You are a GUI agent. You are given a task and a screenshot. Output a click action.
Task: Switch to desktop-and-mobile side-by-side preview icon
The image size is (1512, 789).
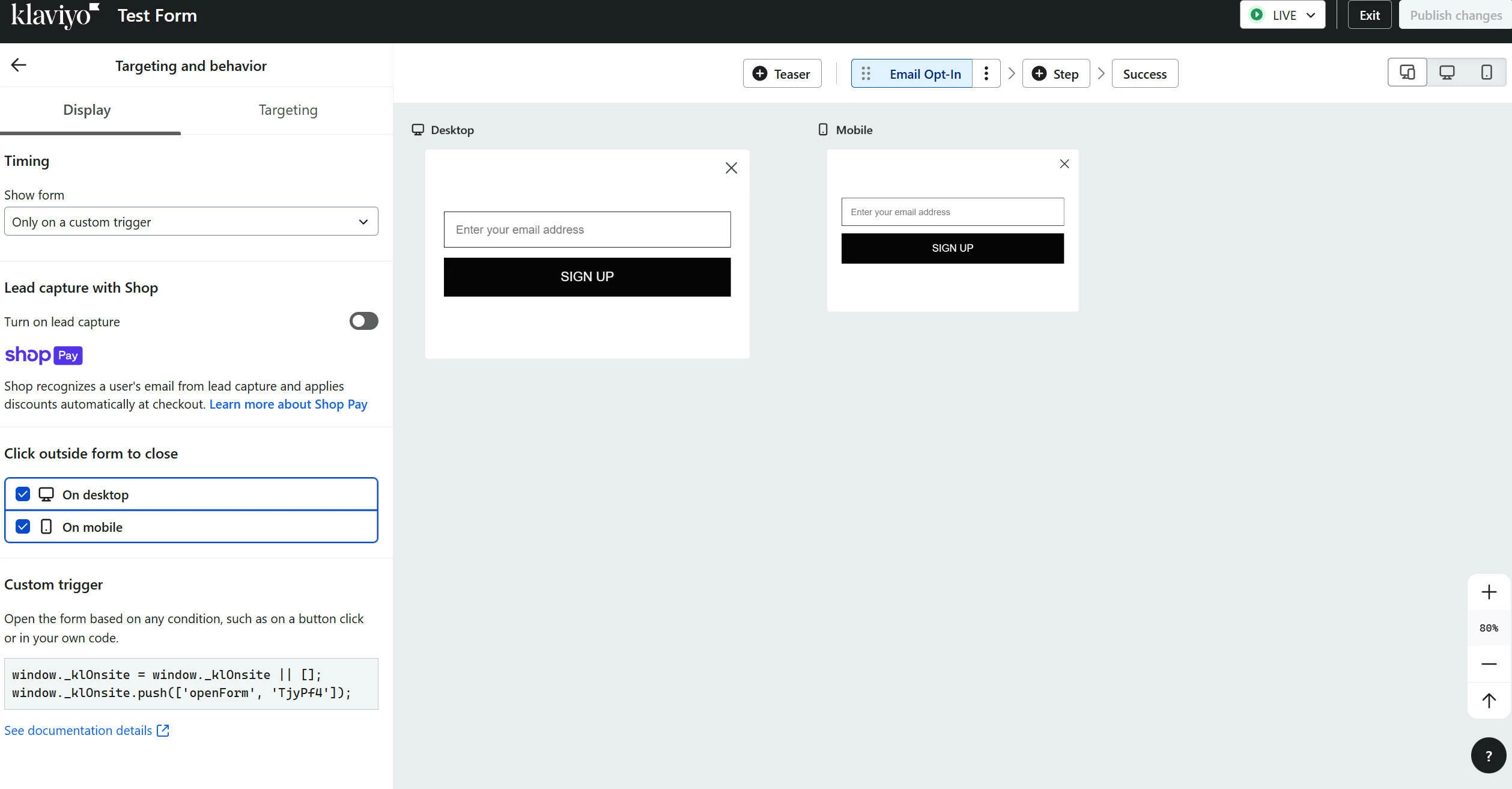[x=1407, y=73]
